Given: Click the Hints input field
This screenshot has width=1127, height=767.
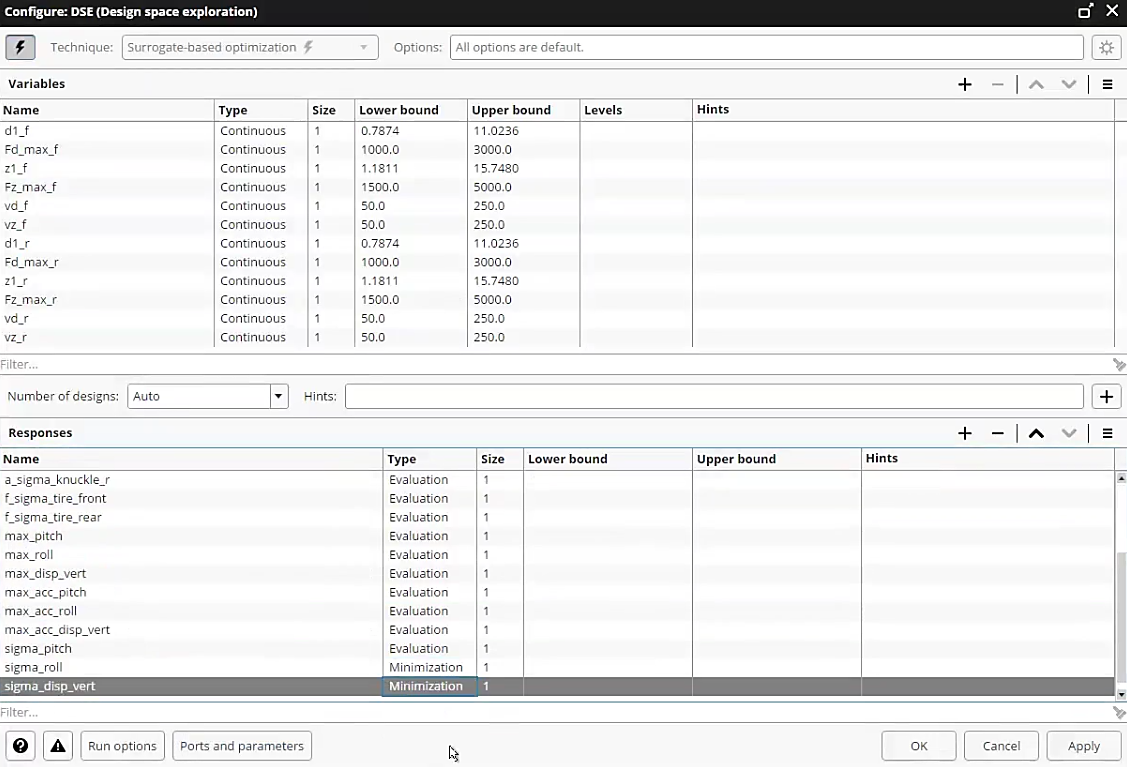Looking at the screenshot, I should click(x=714, y=396).
